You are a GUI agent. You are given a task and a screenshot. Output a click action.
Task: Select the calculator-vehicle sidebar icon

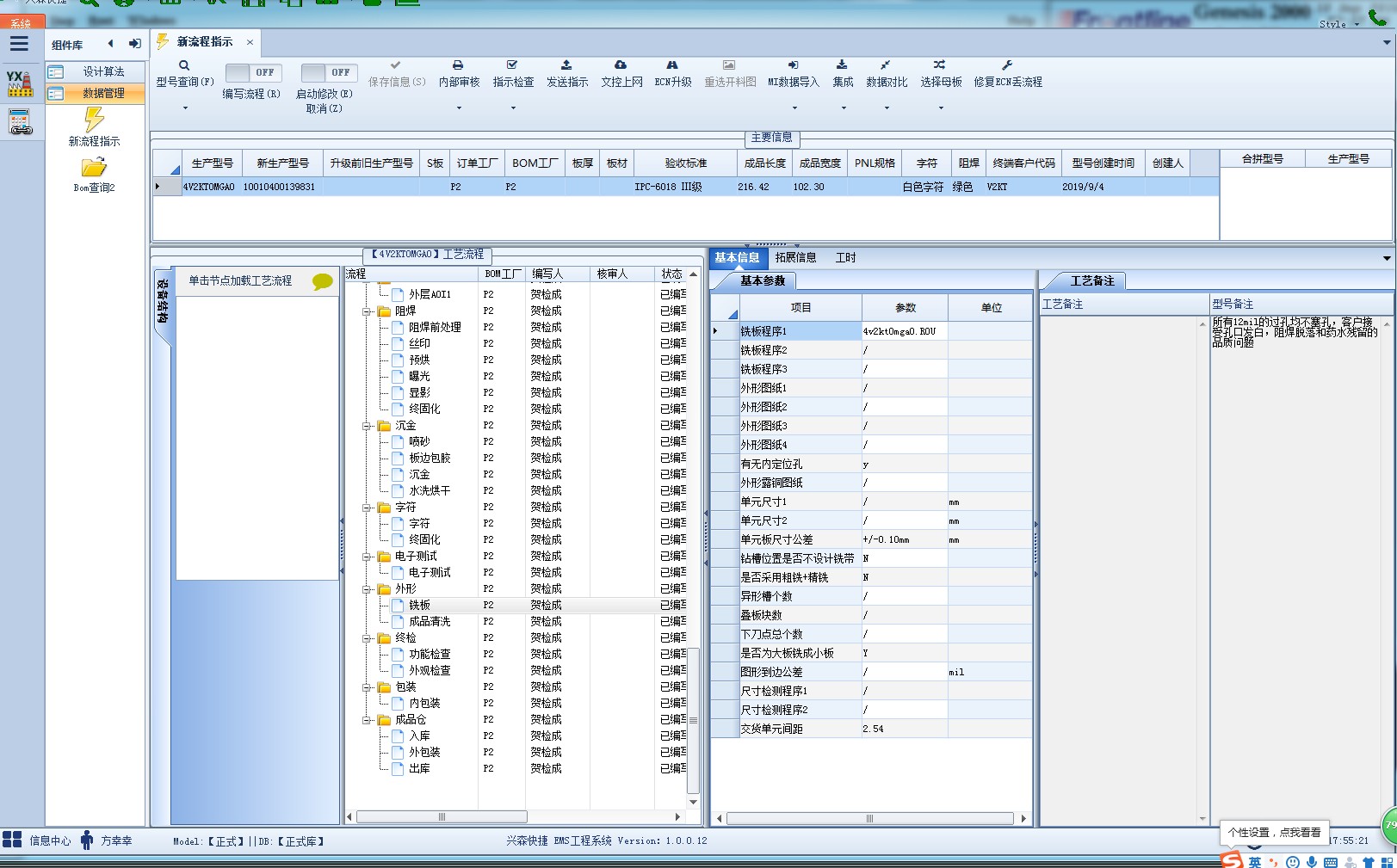point(21,122)
